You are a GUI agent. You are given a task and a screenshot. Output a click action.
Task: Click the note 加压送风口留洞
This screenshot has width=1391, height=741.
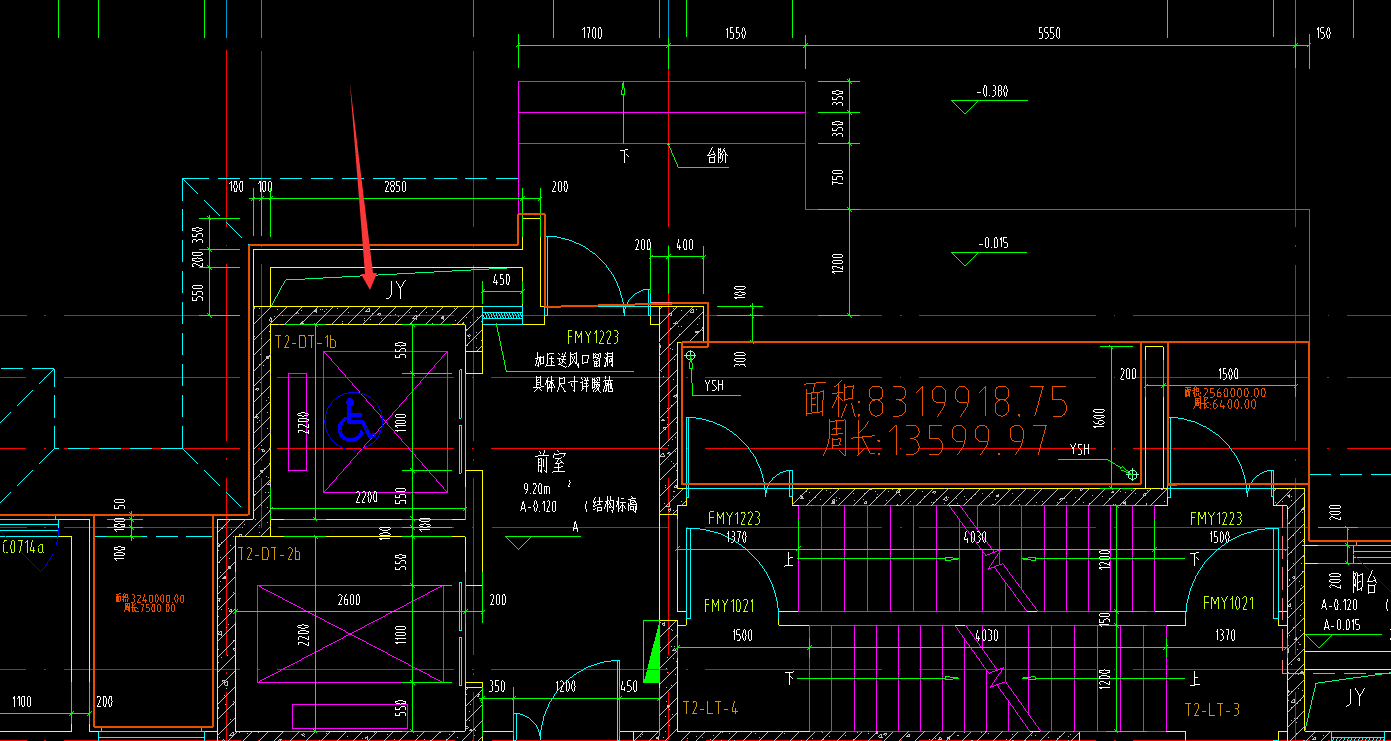pos(573,359)
